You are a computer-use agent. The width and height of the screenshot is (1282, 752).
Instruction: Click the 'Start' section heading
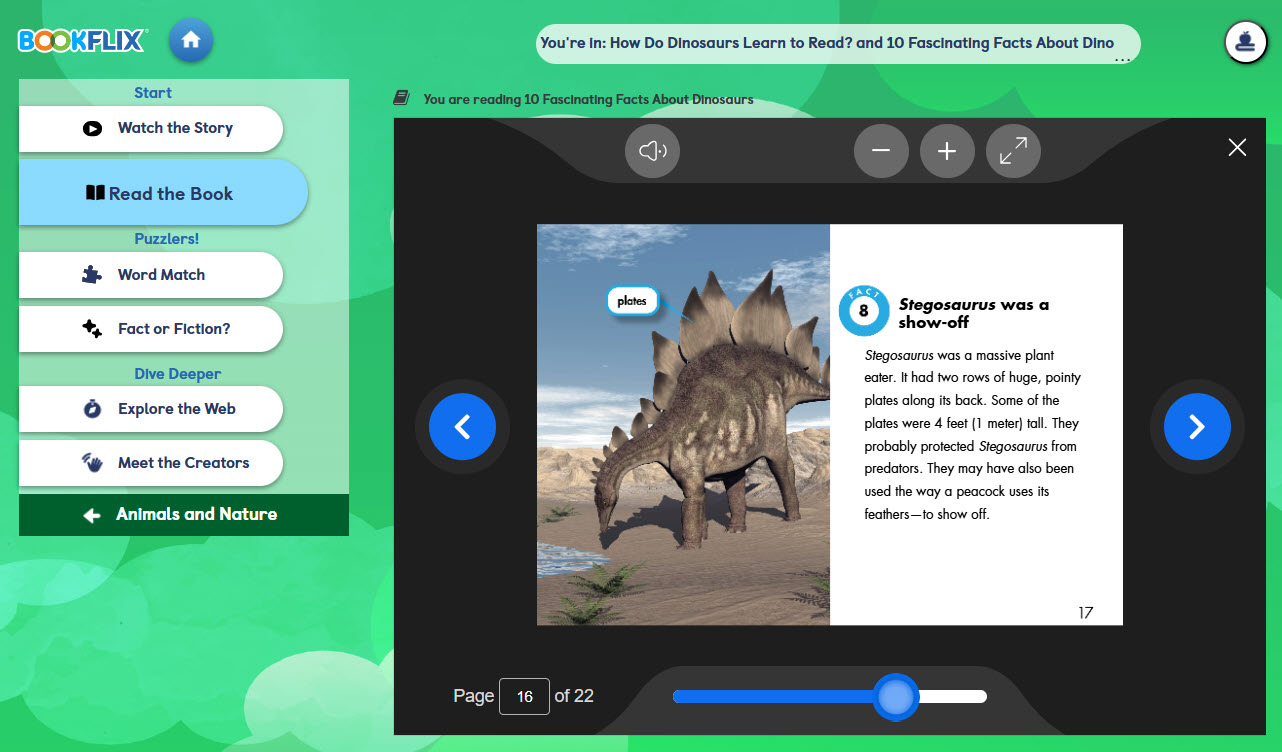[153, 93]
